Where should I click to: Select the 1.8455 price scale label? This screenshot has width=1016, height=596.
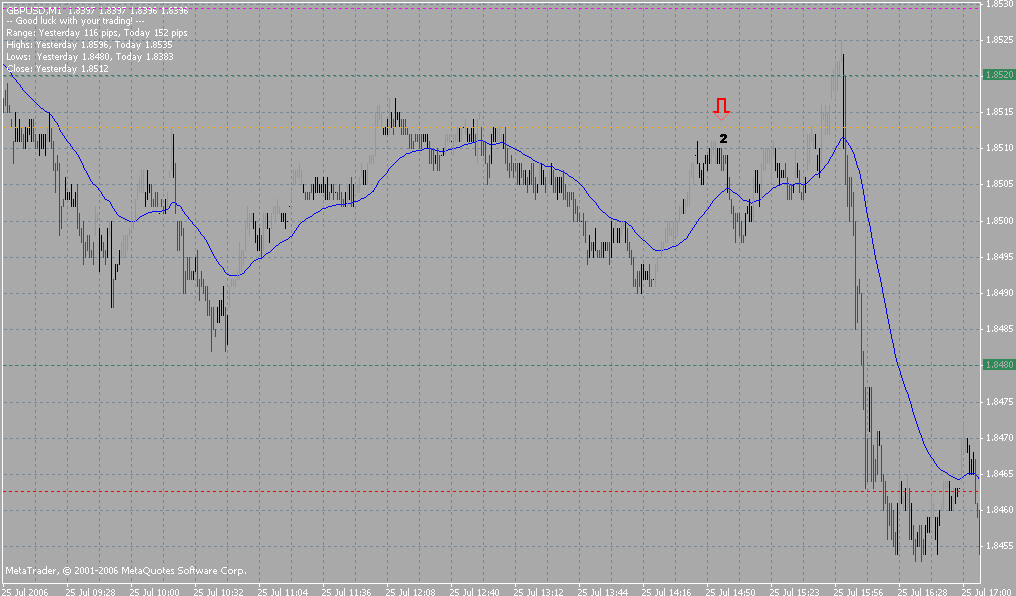999,546
